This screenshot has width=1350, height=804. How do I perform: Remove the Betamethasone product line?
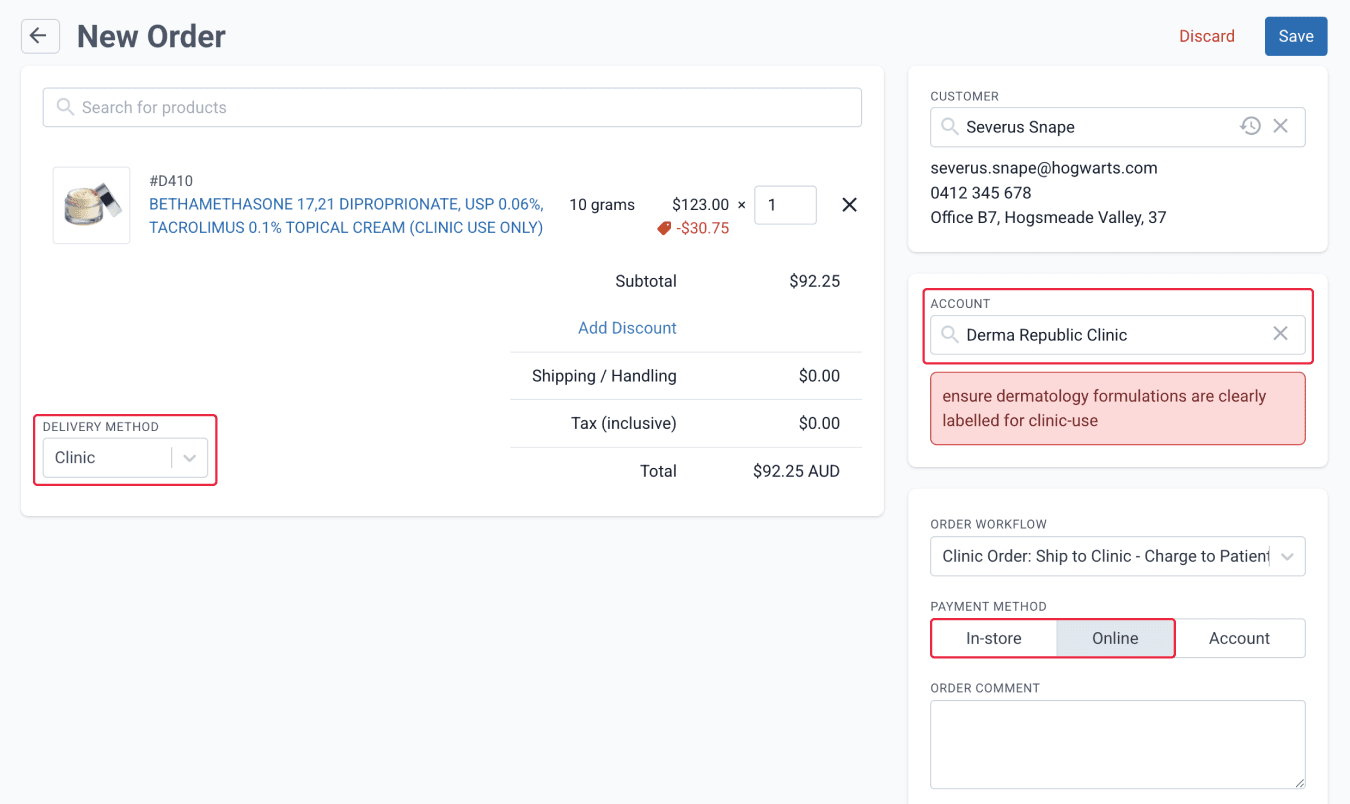(x=849, y=205)
